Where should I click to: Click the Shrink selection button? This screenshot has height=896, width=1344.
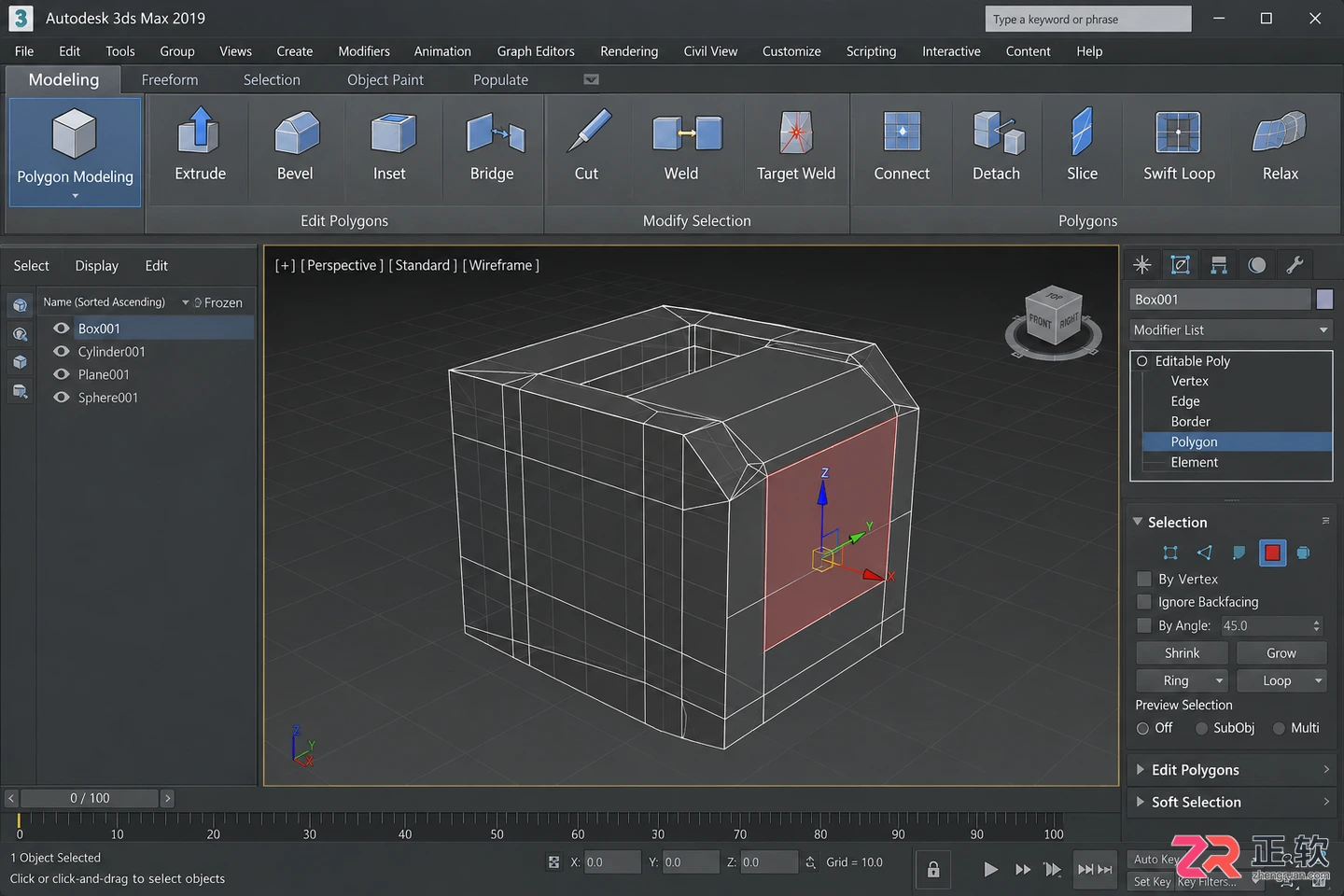pyautogui.click(x=1182, y=653)
